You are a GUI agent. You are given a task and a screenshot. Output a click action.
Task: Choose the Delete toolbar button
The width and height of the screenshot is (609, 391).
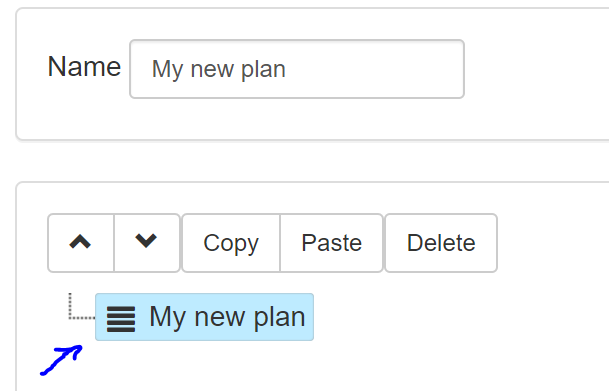pos(441,243)
